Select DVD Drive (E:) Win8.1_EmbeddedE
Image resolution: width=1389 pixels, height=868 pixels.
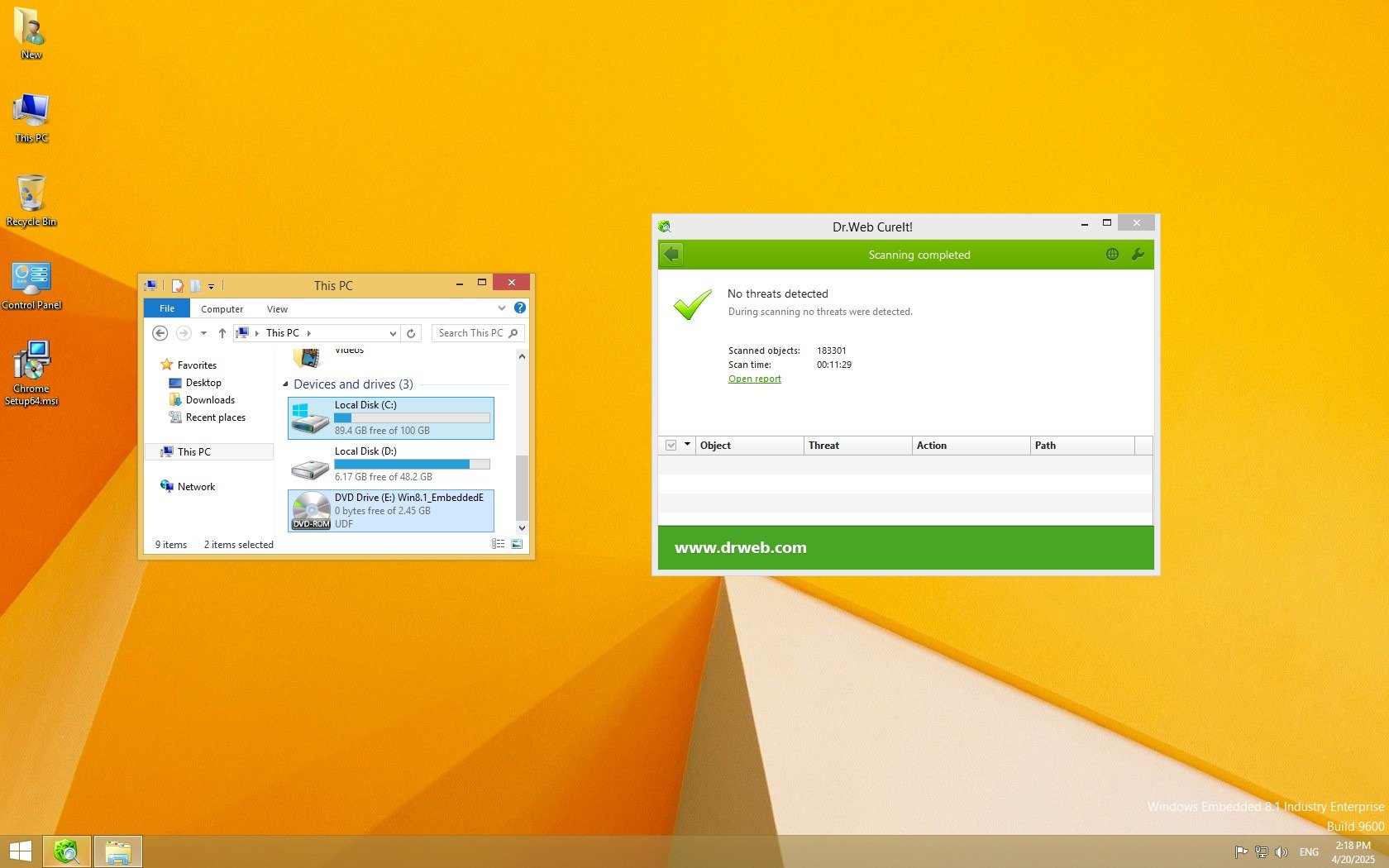(391, 511)
